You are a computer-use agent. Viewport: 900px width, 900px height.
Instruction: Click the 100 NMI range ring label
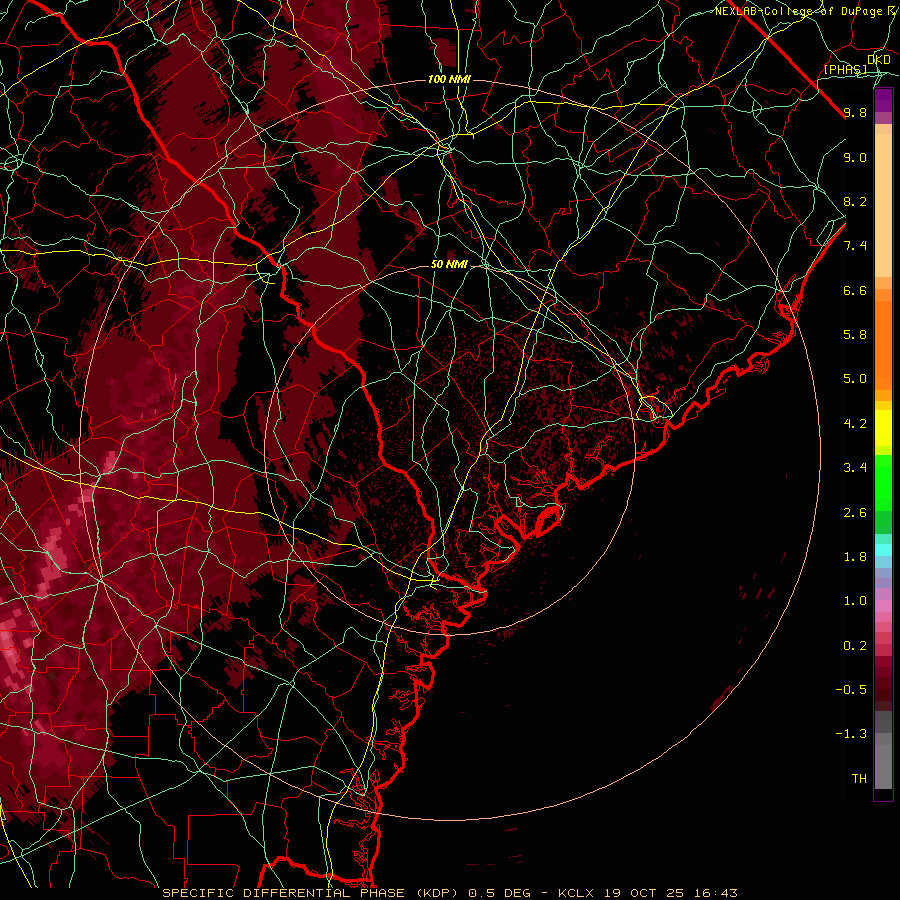click(x=449, y=79)
